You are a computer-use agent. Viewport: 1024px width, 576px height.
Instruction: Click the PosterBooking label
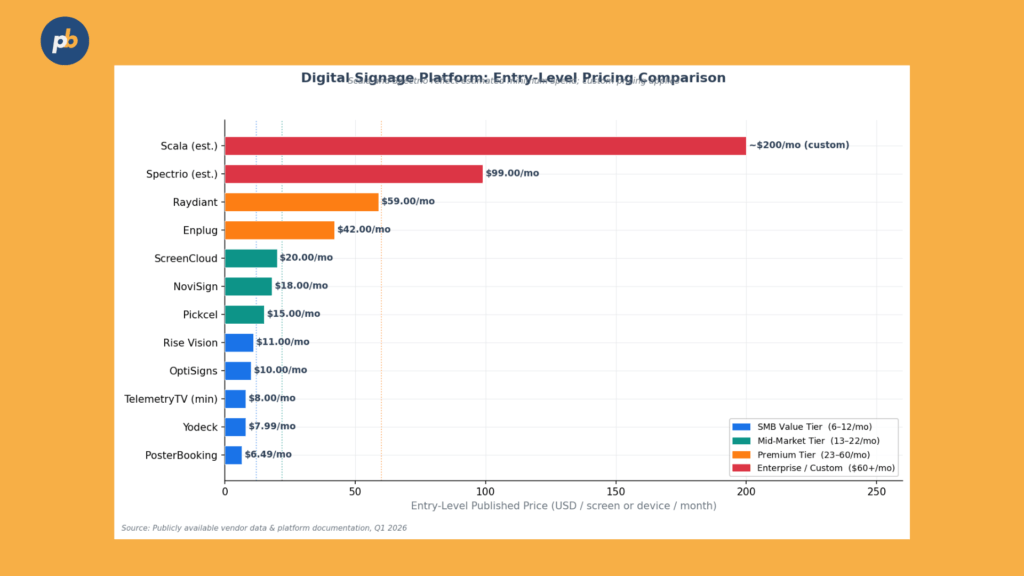click(x=181, y=455)
